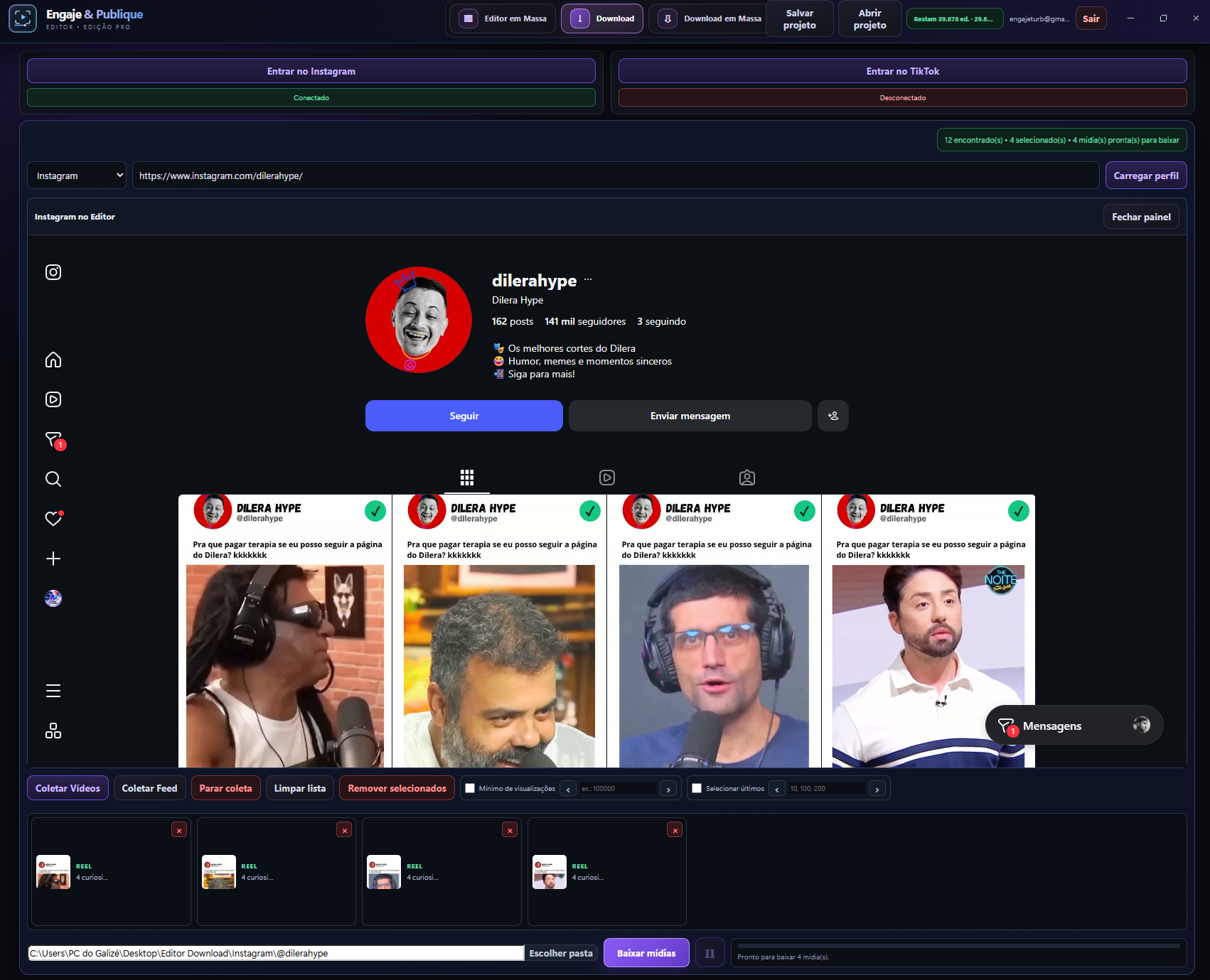Screen dimensions: 1210x980
Task: Click the download folder path field
Action: pos(276,953)
